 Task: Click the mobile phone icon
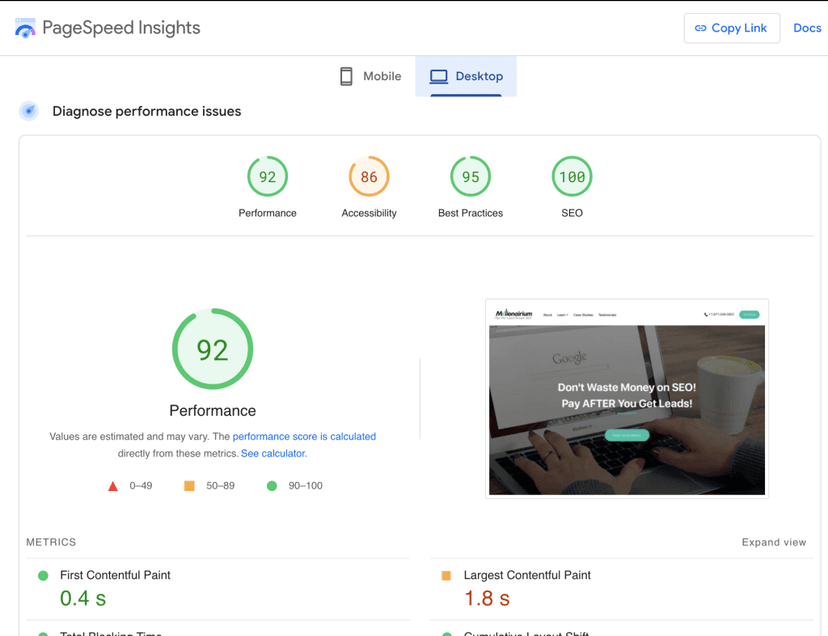(346, 76)
